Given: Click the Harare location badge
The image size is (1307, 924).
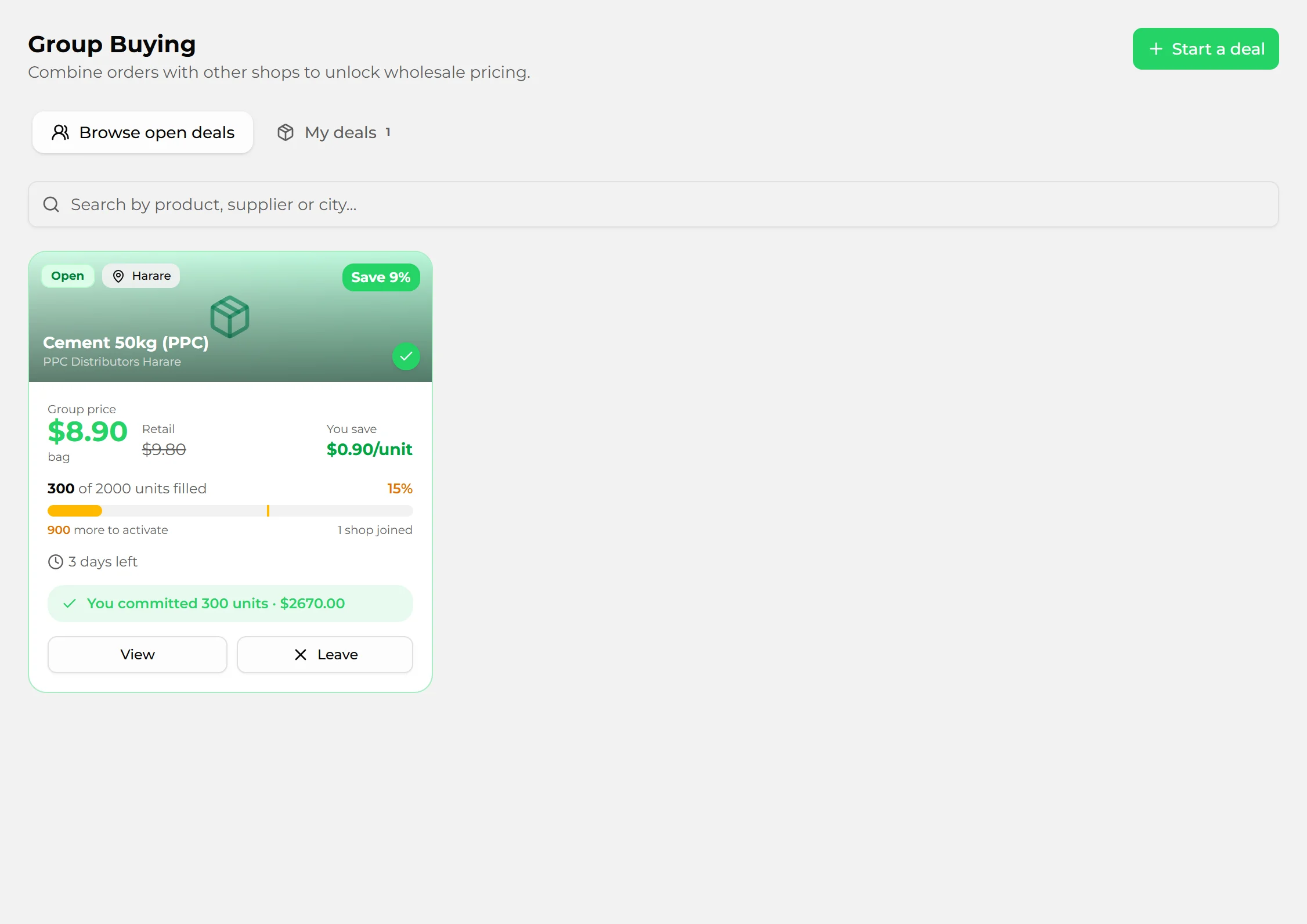Looking at the screenshot, I should pos(141,276).
